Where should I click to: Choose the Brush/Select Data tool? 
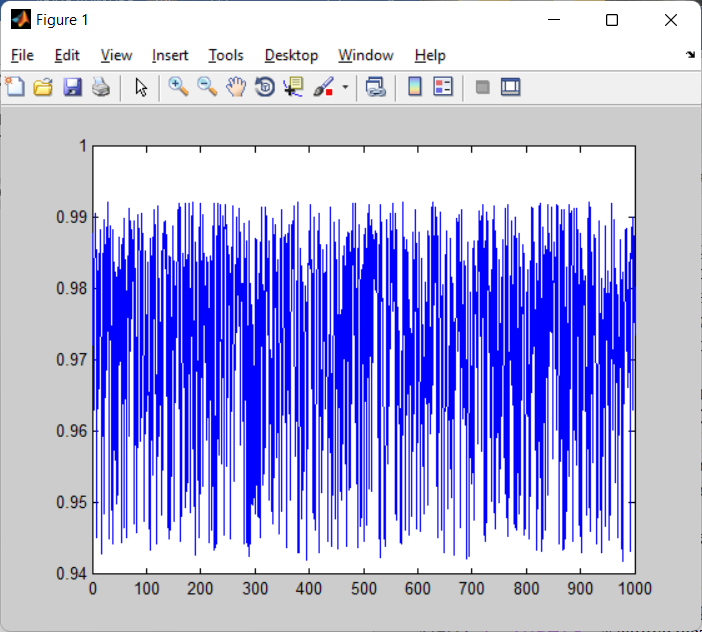pos(323,87)
